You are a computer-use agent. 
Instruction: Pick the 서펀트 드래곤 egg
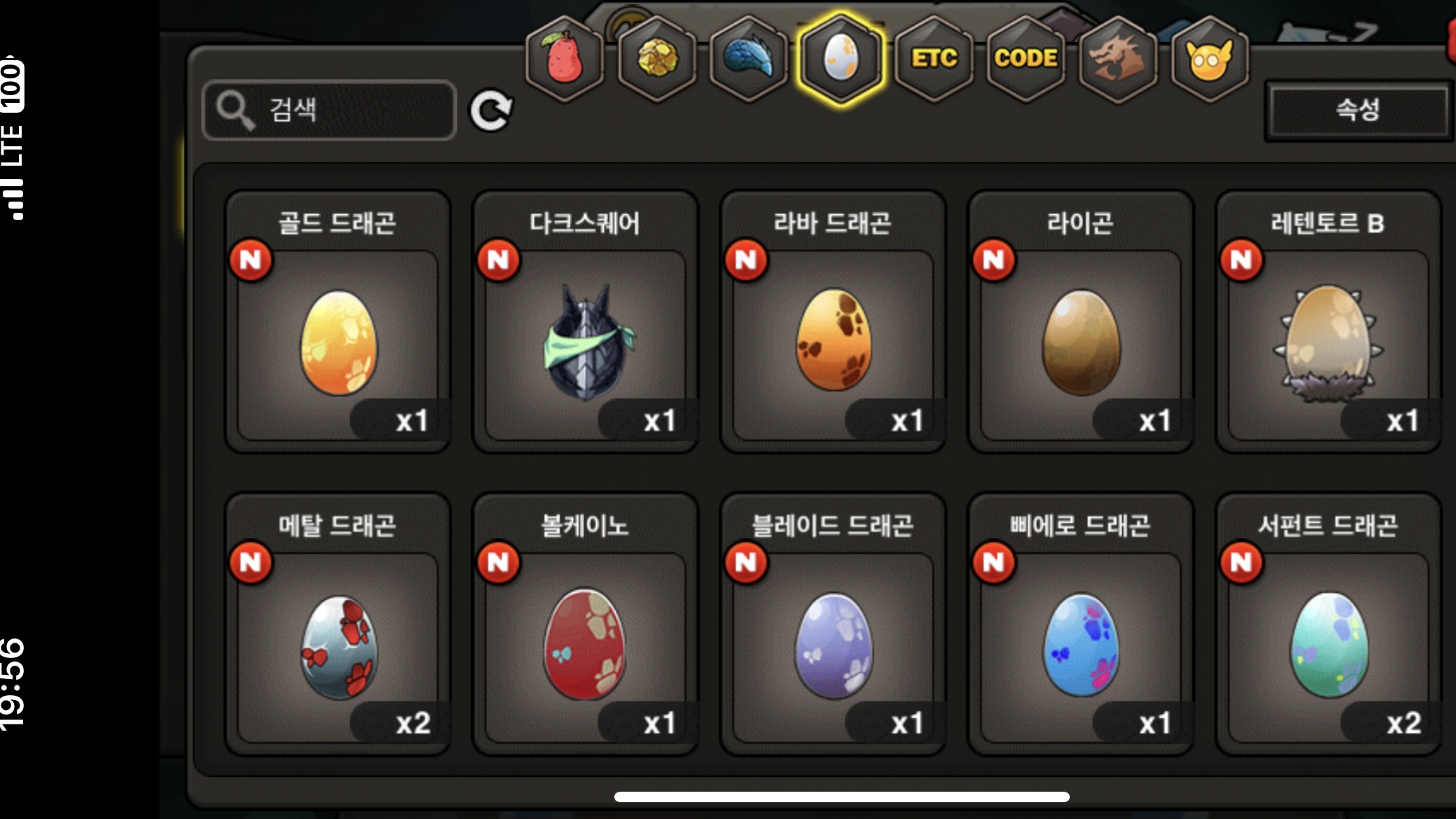click(x=1329, y=624)
